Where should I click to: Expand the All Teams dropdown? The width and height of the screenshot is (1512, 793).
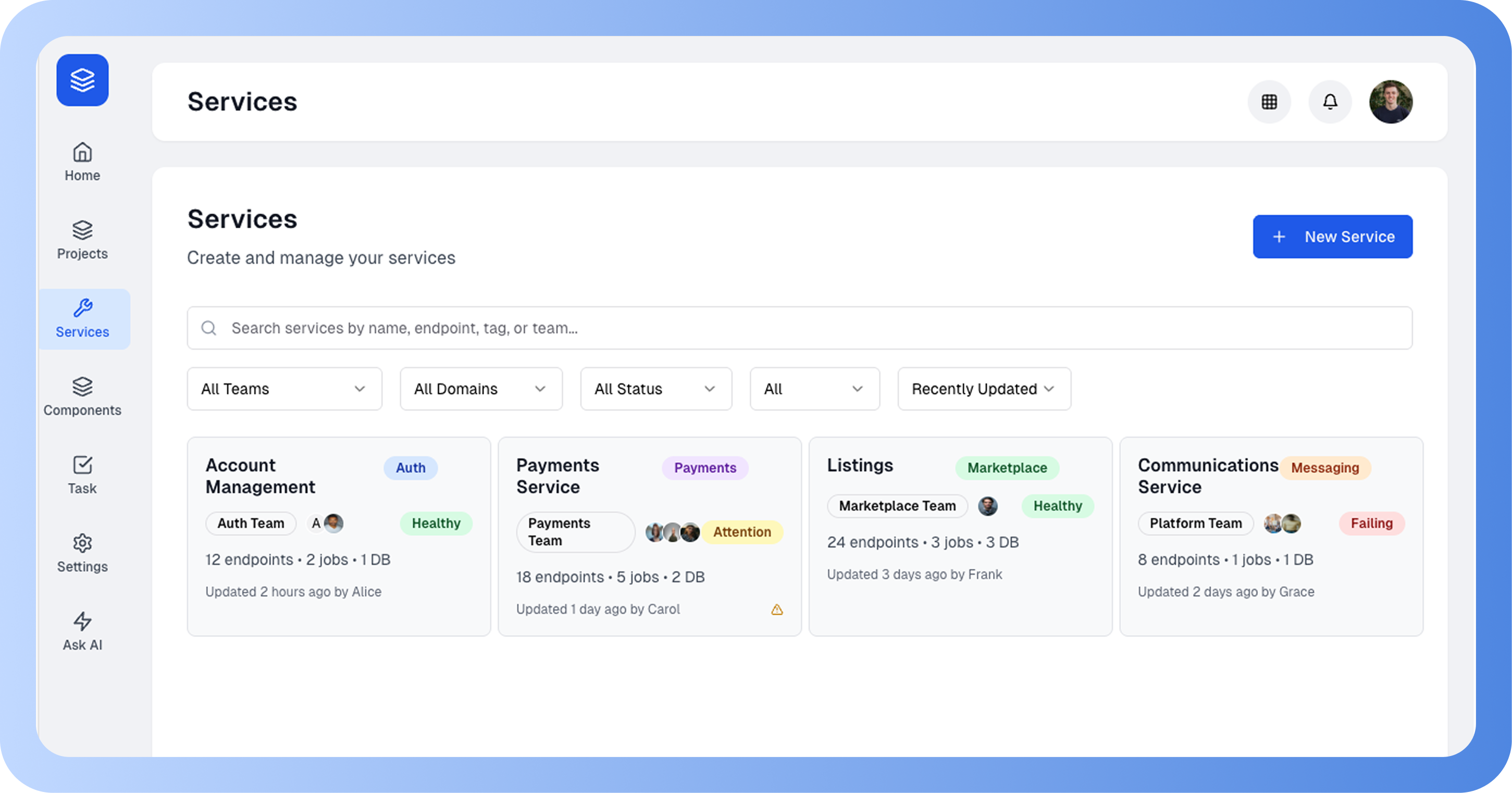(x=284, y=389)
